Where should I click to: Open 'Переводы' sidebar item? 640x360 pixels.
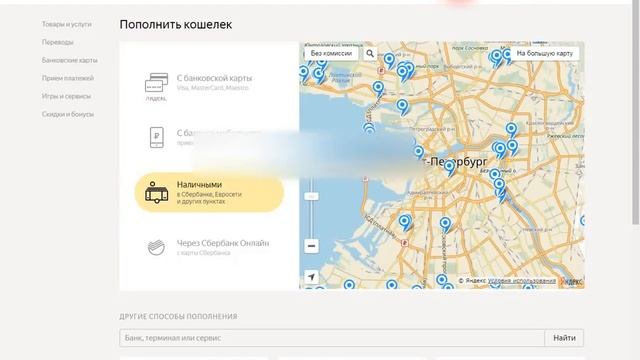58,42
